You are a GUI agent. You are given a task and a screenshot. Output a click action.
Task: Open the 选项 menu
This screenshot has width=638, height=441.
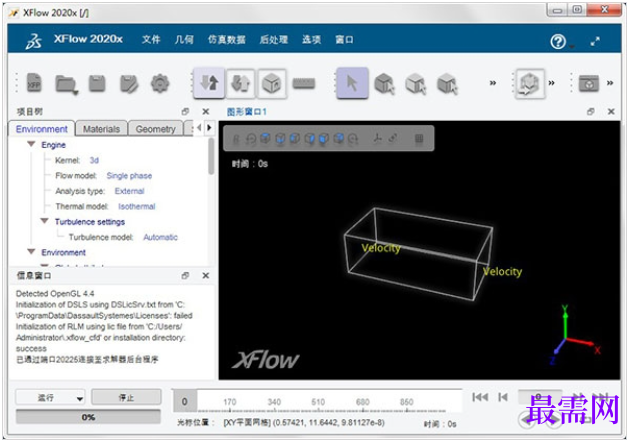pos(312,39)
